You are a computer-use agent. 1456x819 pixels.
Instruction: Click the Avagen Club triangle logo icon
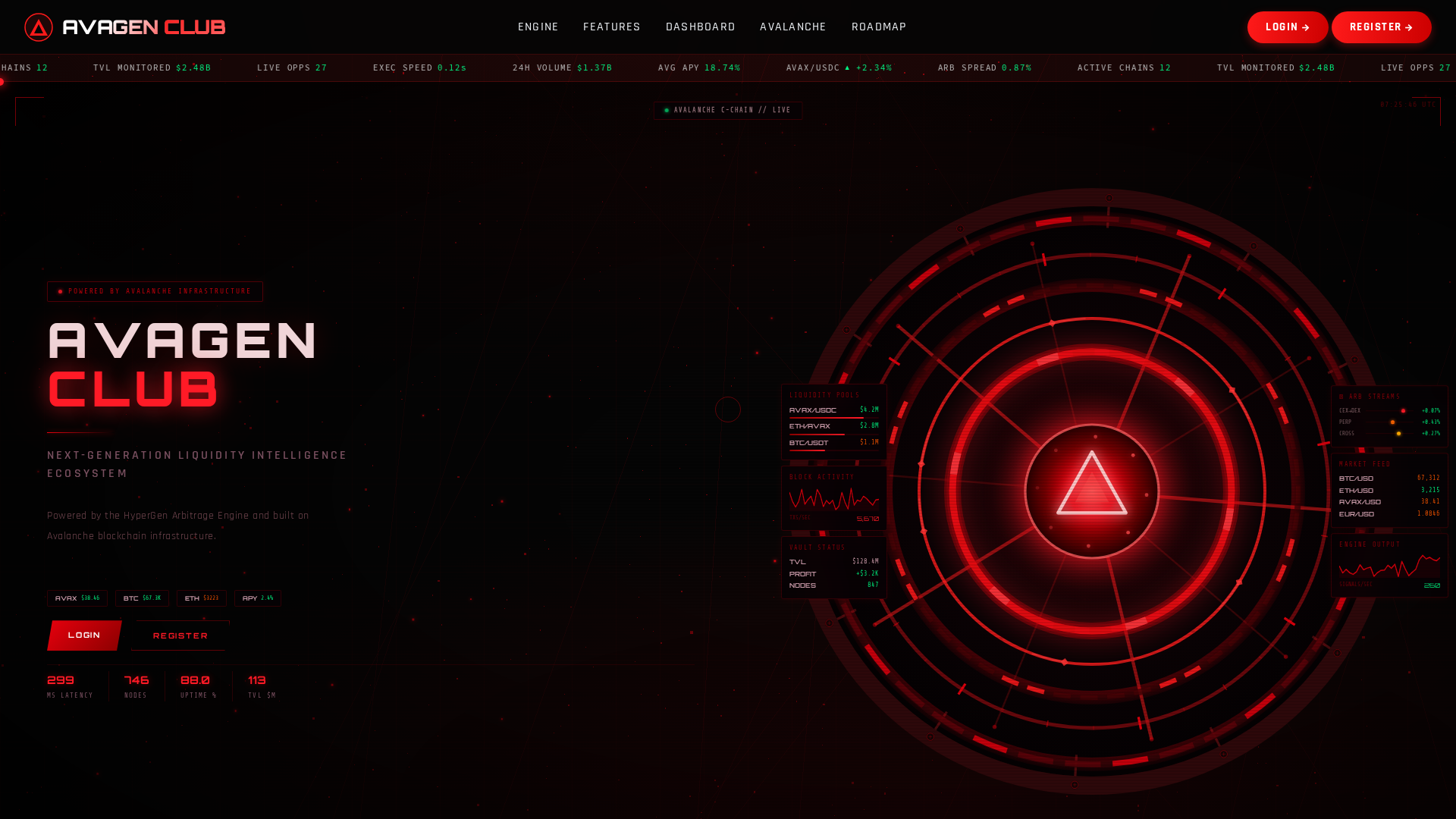point(39,27)
